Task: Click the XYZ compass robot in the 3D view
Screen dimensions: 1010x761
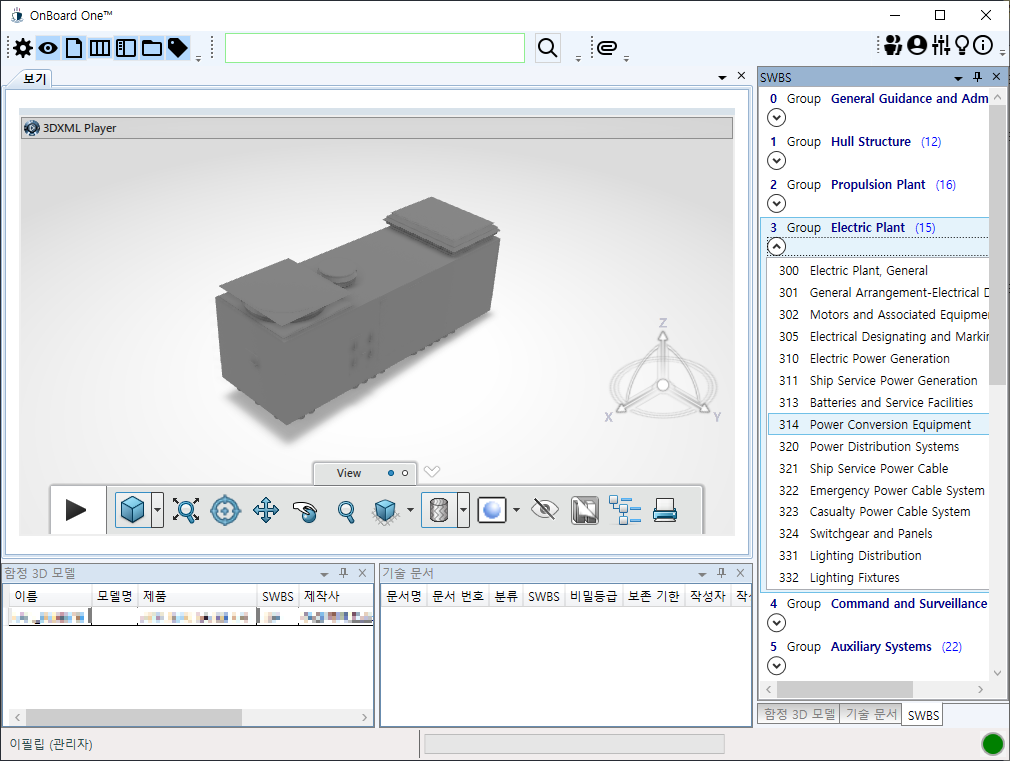Action: pos(663,374)
